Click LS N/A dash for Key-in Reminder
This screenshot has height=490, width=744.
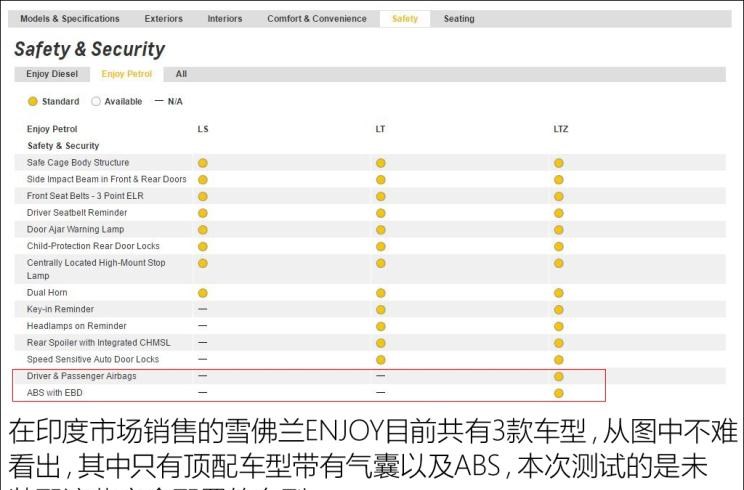tap(203, 309)
